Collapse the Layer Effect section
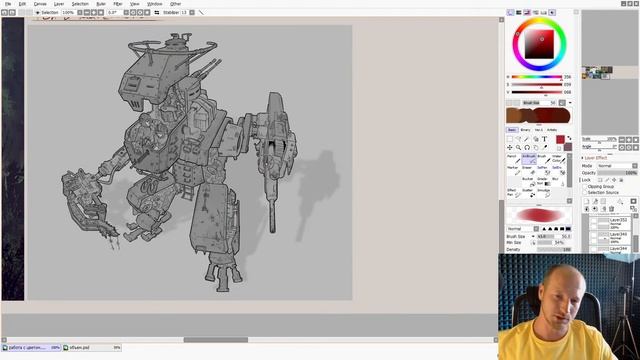This screenshot has width=640, height=360. click(x=582, y=158)
